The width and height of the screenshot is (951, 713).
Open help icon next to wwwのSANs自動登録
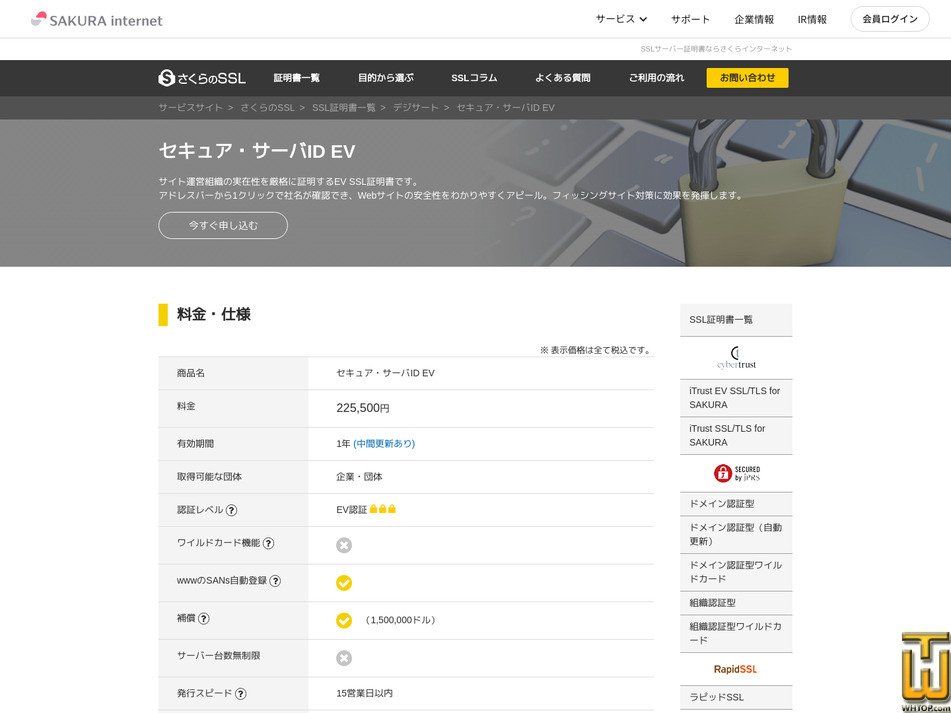275,581
